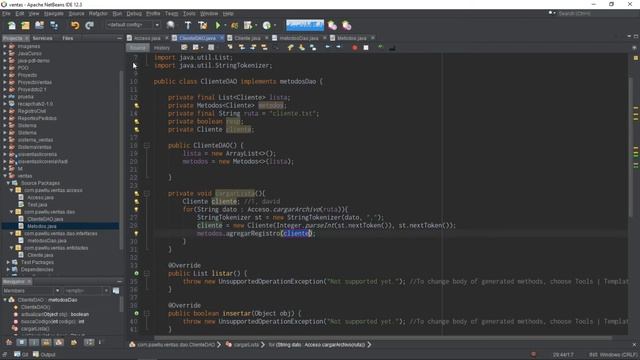Run the project with the green play icon
The image size is (640, 360).
(x=218, y=25)
